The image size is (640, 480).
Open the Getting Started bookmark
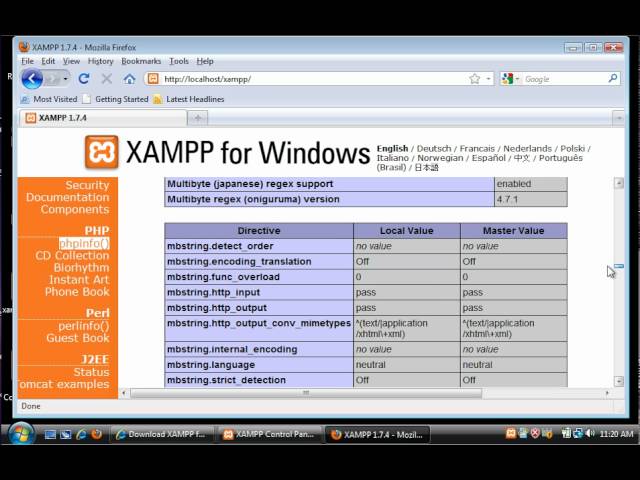pyautogui.click(x=116, y=99)
